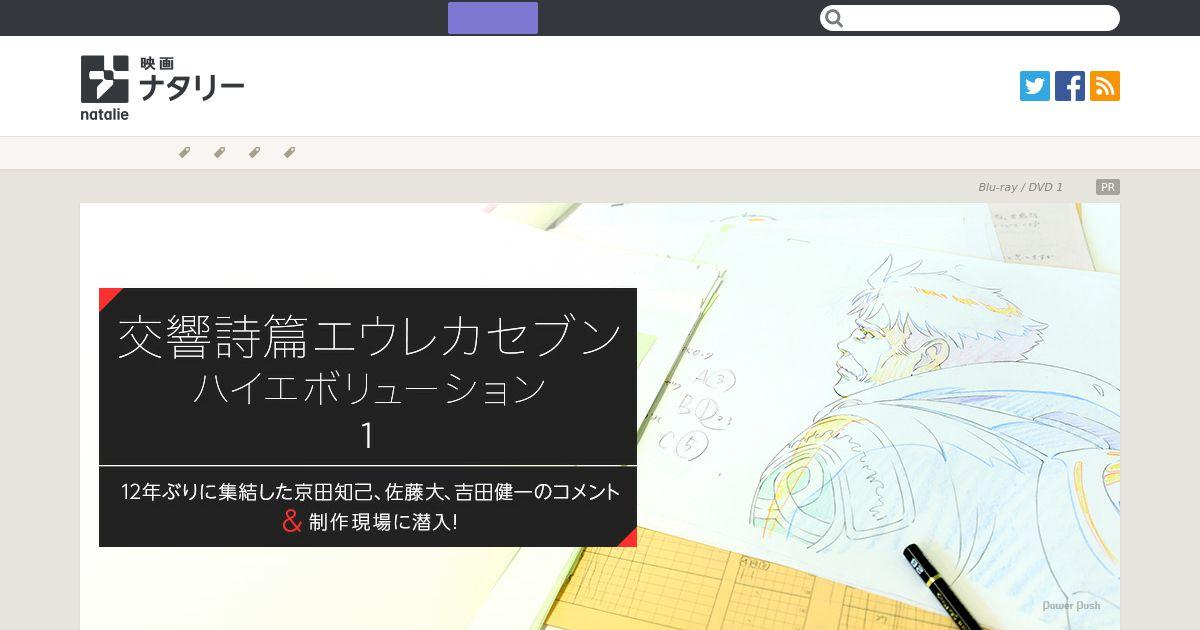
Task: Open the orange RSS feed icon
Action: coord(1105,86)
